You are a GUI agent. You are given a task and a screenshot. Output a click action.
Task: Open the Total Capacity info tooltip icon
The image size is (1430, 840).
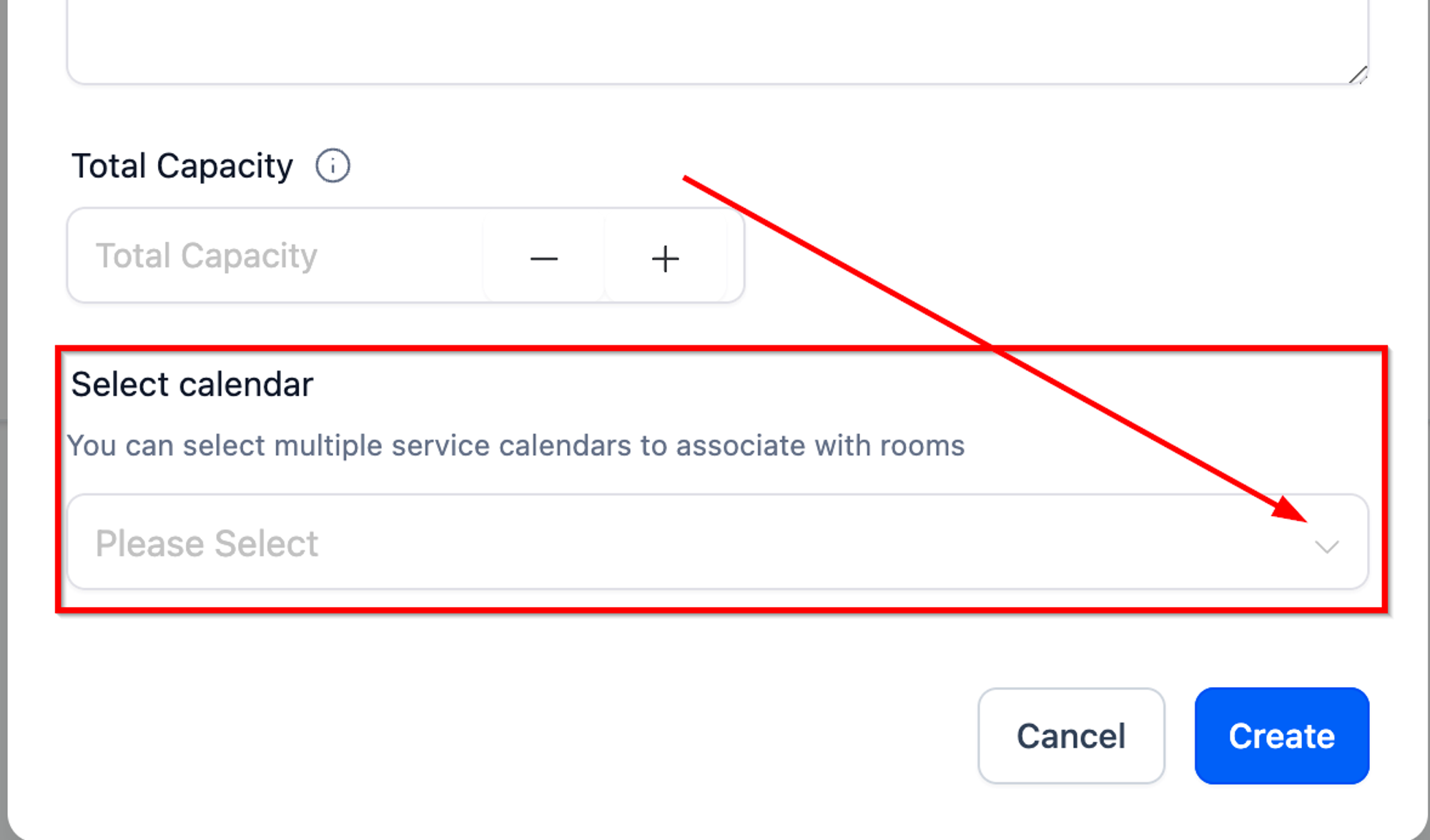click(x=332, y=167)
